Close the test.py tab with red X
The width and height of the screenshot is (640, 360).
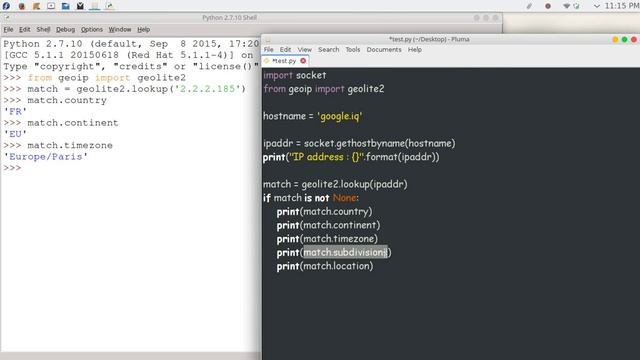pyautogui.click(x=303, y=61)
